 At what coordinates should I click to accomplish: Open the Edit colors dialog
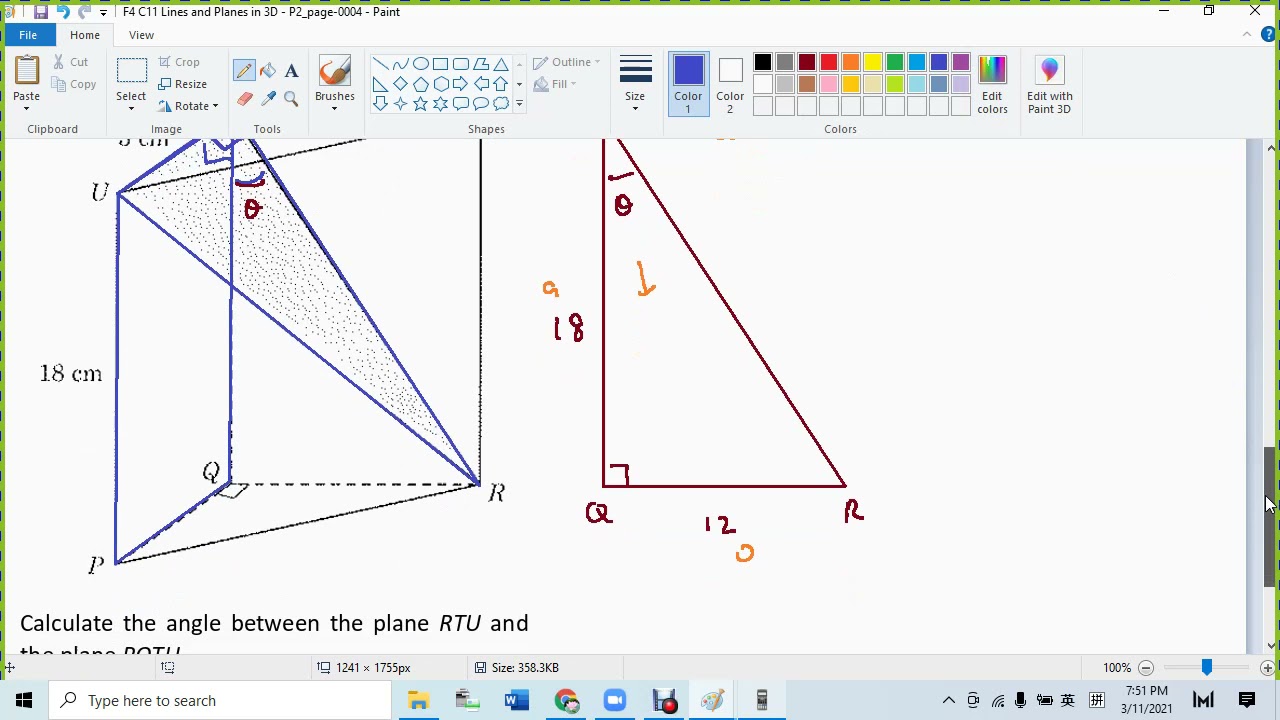[992, 85]
